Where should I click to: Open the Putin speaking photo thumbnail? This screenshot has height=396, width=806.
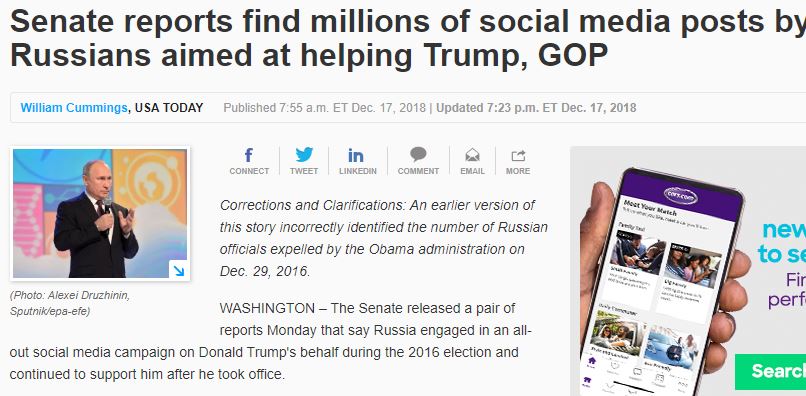point(100,213)
